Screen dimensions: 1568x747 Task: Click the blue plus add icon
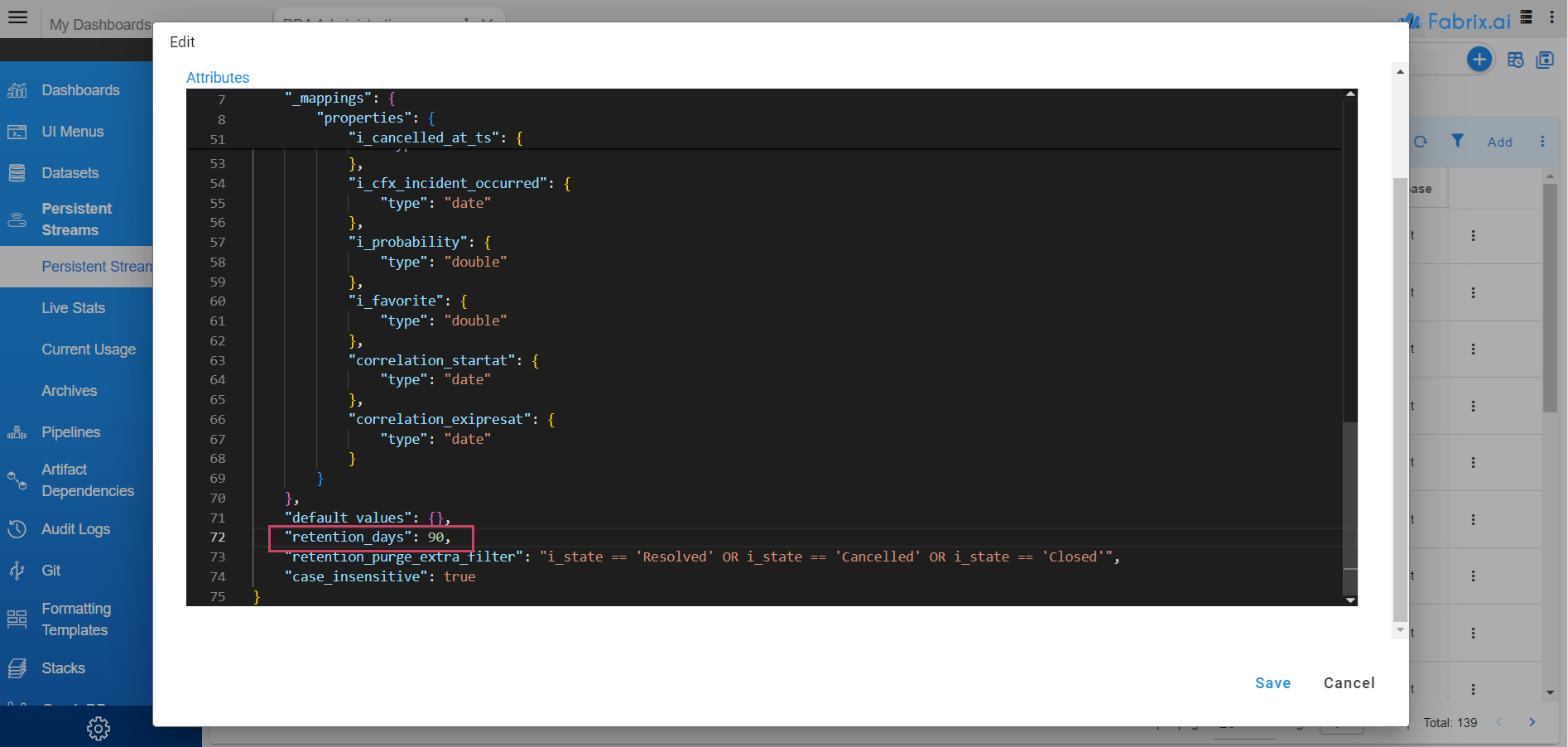[1479, 60]
